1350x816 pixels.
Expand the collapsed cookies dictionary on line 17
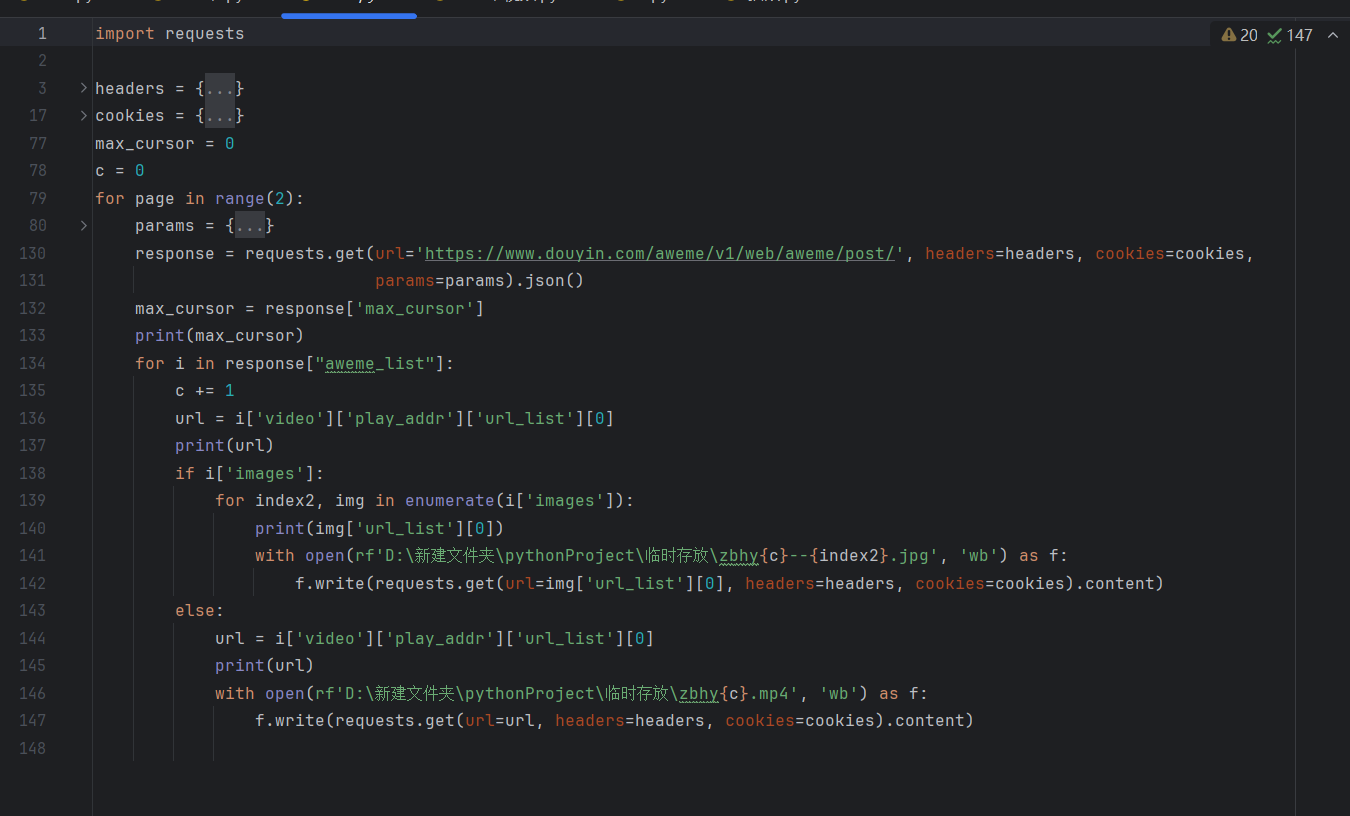coord(82,115)
